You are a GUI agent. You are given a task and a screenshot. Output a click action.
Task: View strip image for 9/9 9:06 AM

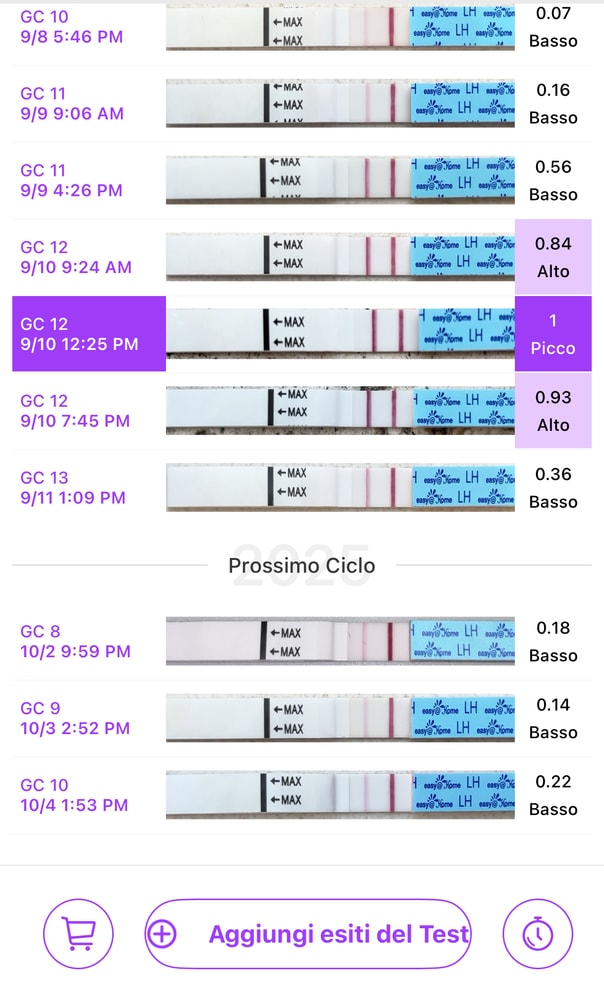pos(340,103)
